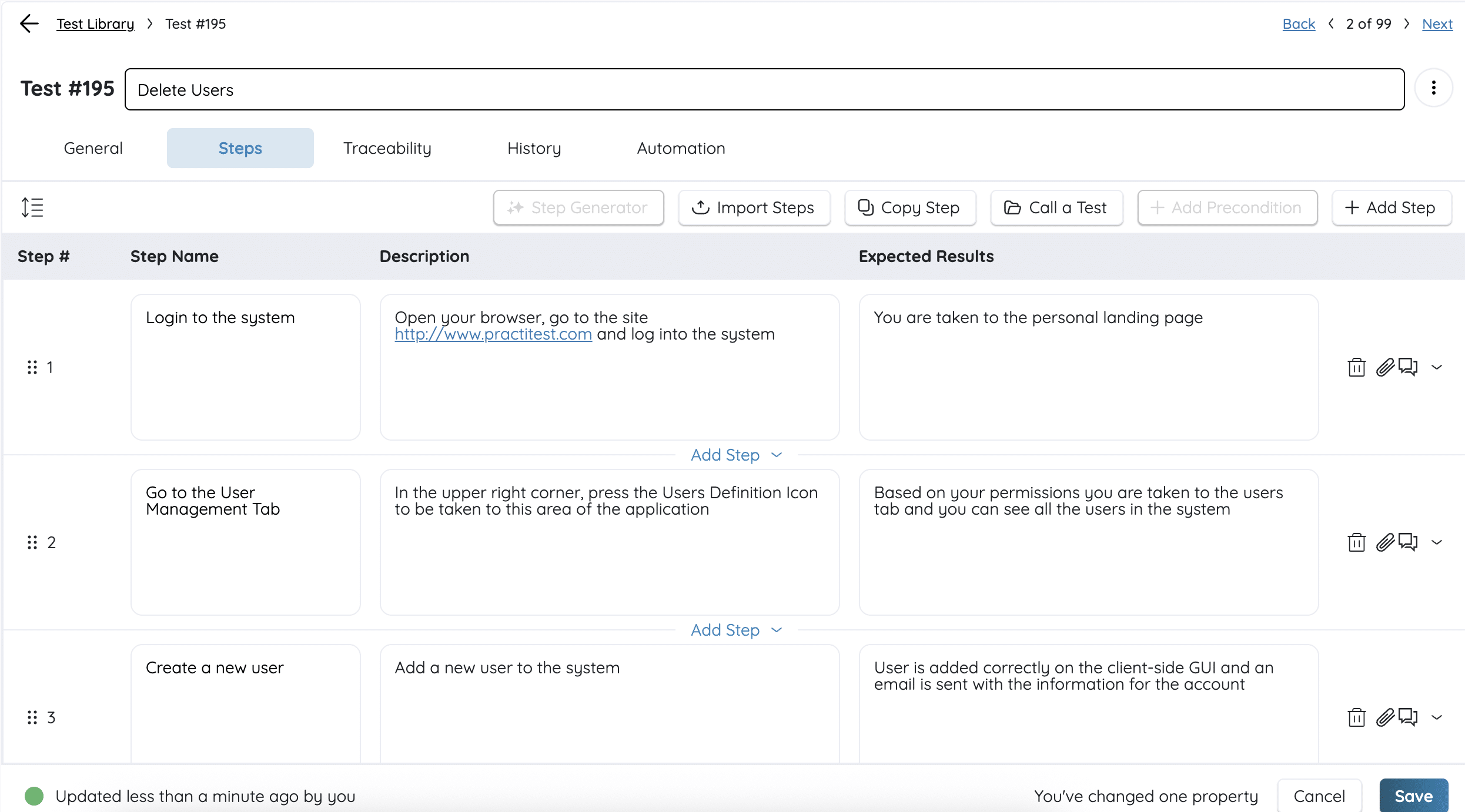Open comments for step 1
Screen dimensions: 1465x812
[1409, 367]
